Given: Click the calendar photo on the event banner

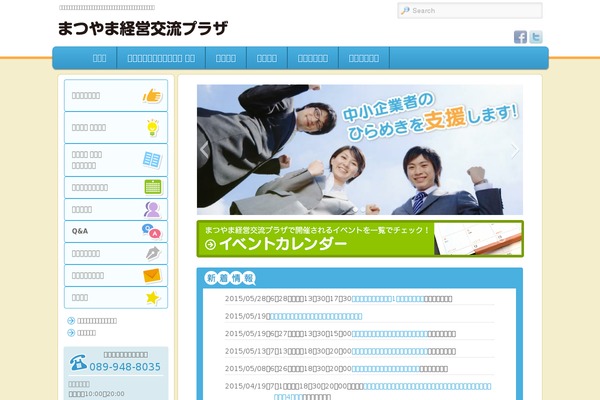Looking at the screenshot, I should pos(478,239).
